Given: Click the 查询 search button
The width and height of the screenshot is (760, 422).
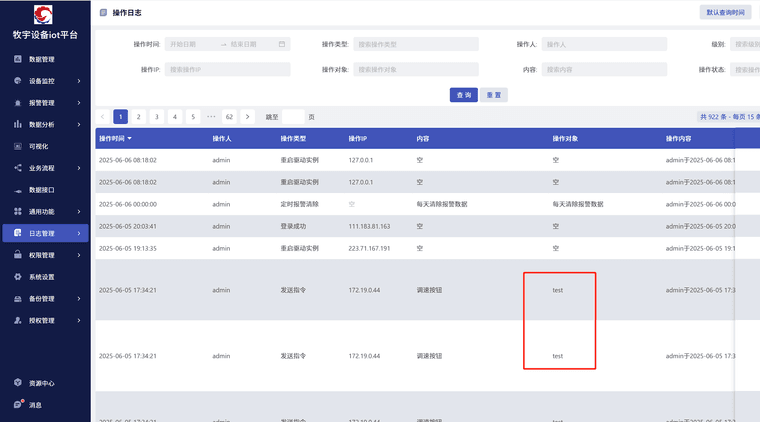Looking at the screenshot, I should point(464,95).
